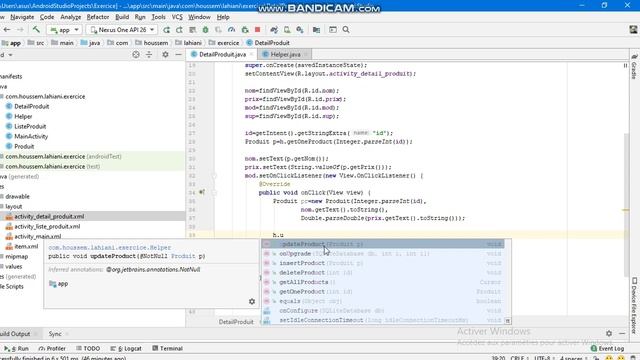Viewport: 640px width, 360px height.
Task: Open the SDK Manager icon
Action: [300, 30]
